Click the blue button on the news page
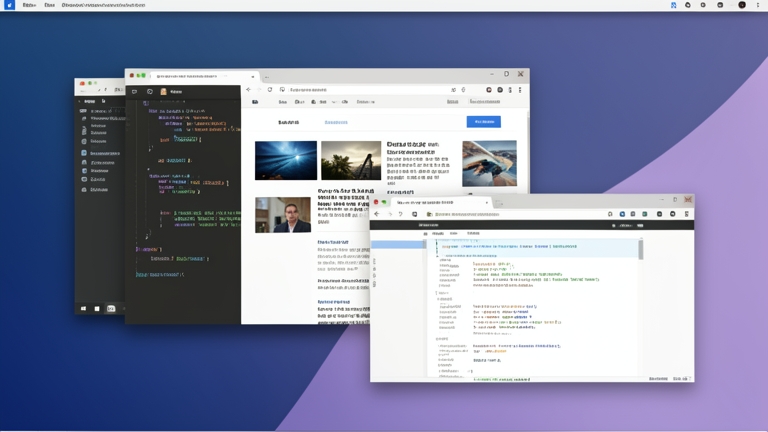The width and height of the screenshot is (768, 432). click(483, 121)
